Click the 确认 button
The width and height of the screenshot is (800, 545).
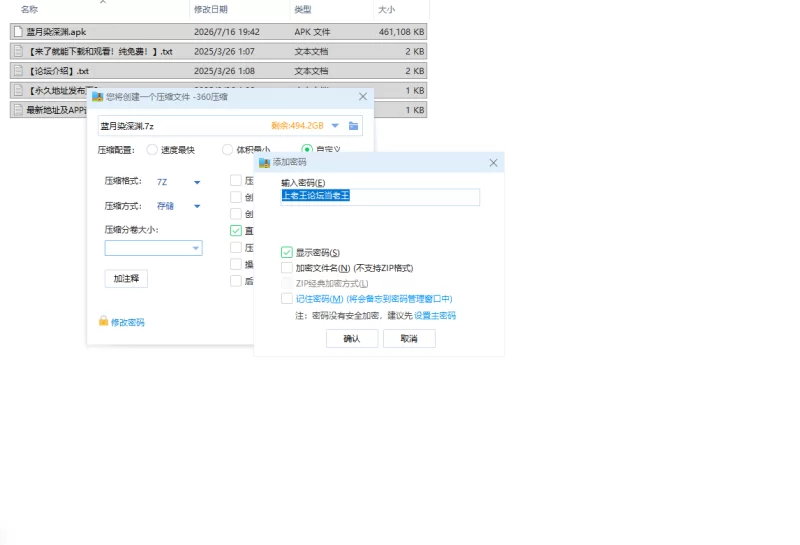coord(352,338)
